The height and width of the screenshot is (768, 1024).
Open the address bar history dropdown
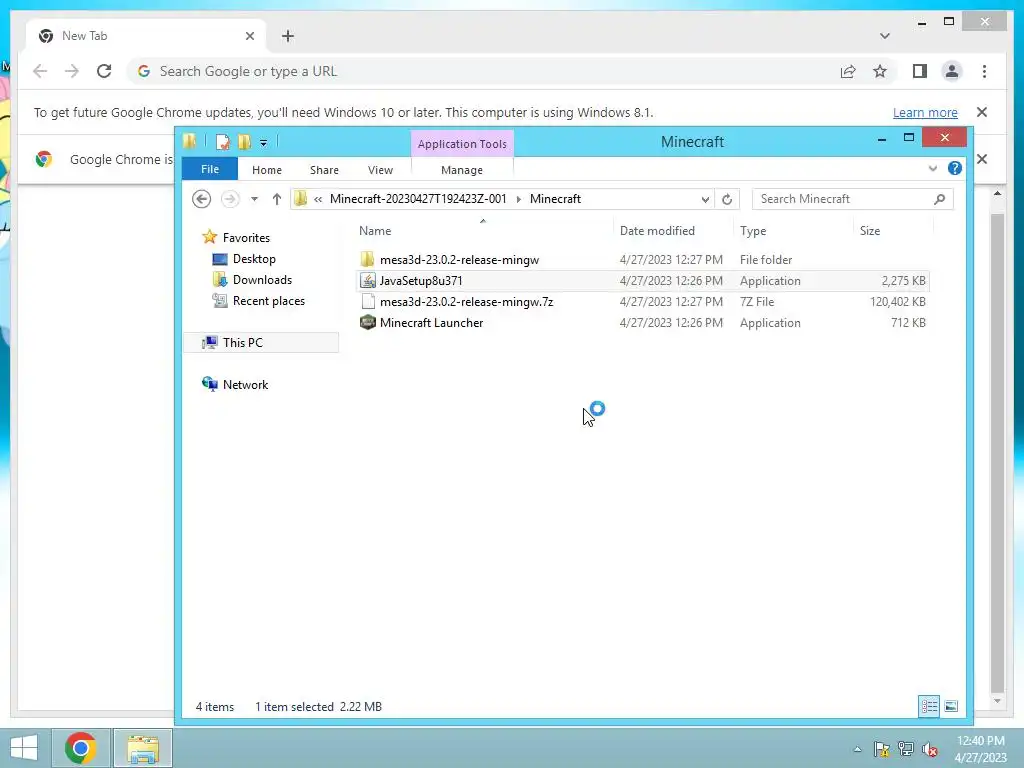pos(705,199)
